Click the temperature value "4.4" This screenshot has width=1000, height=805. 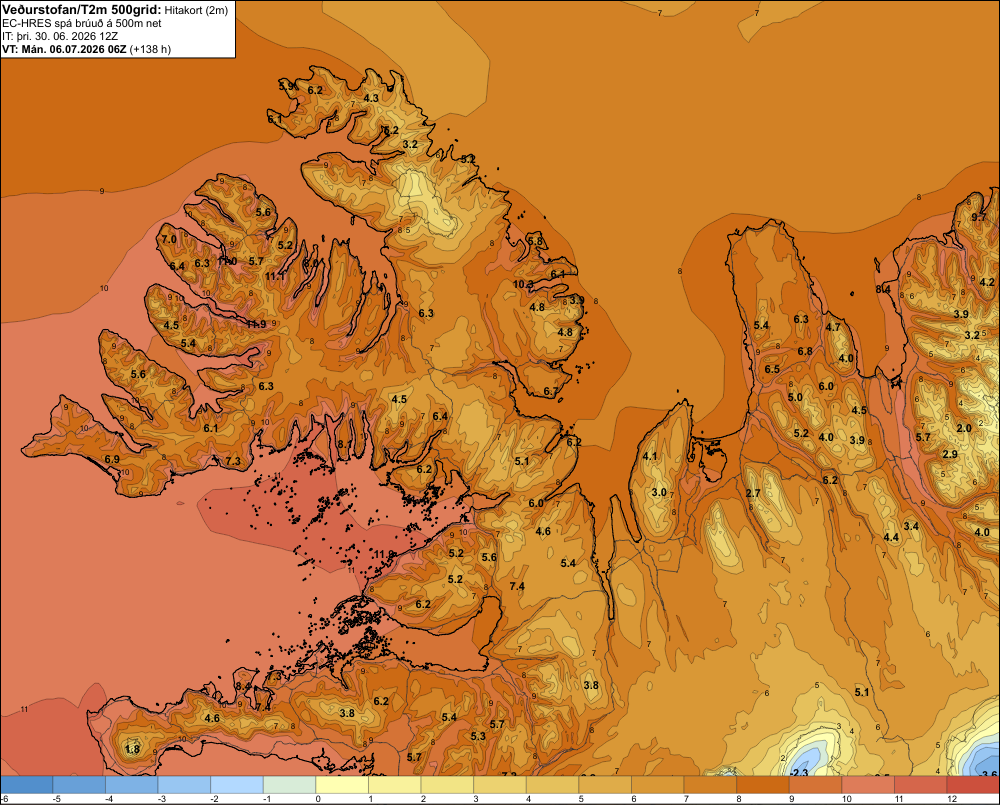891,537
